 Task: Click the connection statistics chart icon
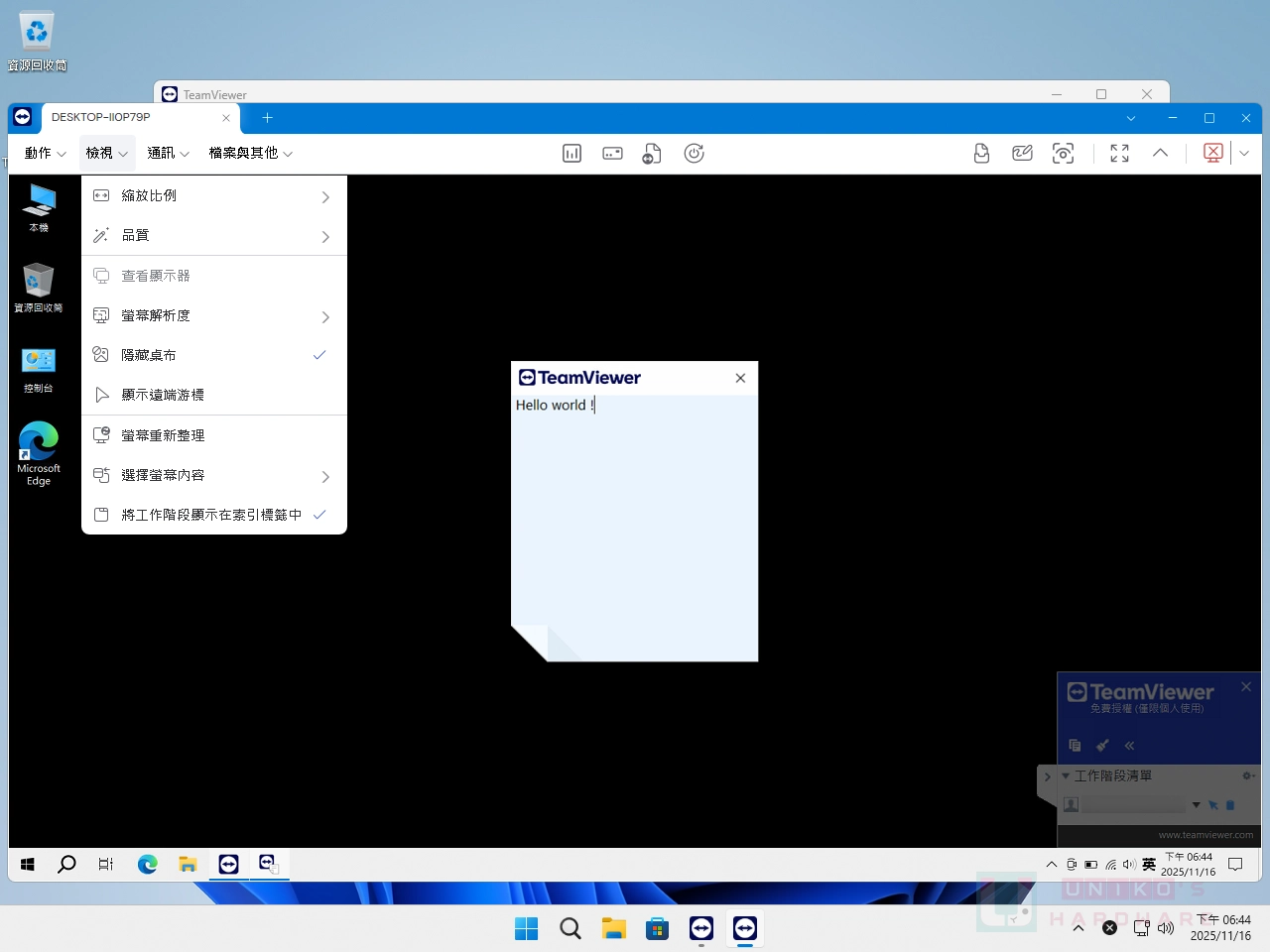pyautogui.click(x=571, y=153)
